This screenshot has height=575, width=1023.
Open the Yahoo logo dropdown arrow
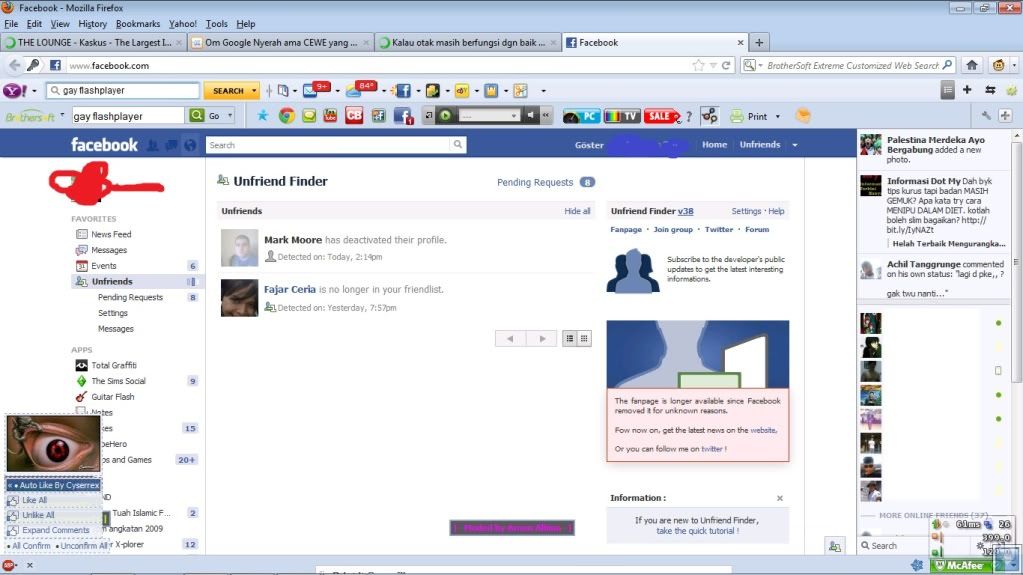click(34, 91)
